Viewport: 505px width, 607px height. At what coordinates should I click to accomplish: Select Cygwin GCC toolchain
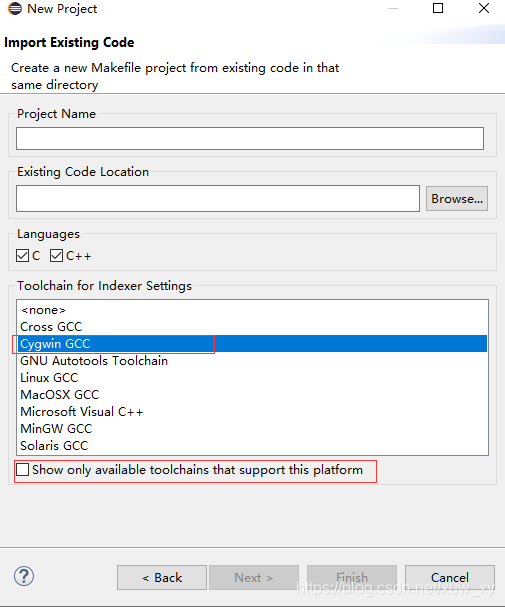coord(252,344)
